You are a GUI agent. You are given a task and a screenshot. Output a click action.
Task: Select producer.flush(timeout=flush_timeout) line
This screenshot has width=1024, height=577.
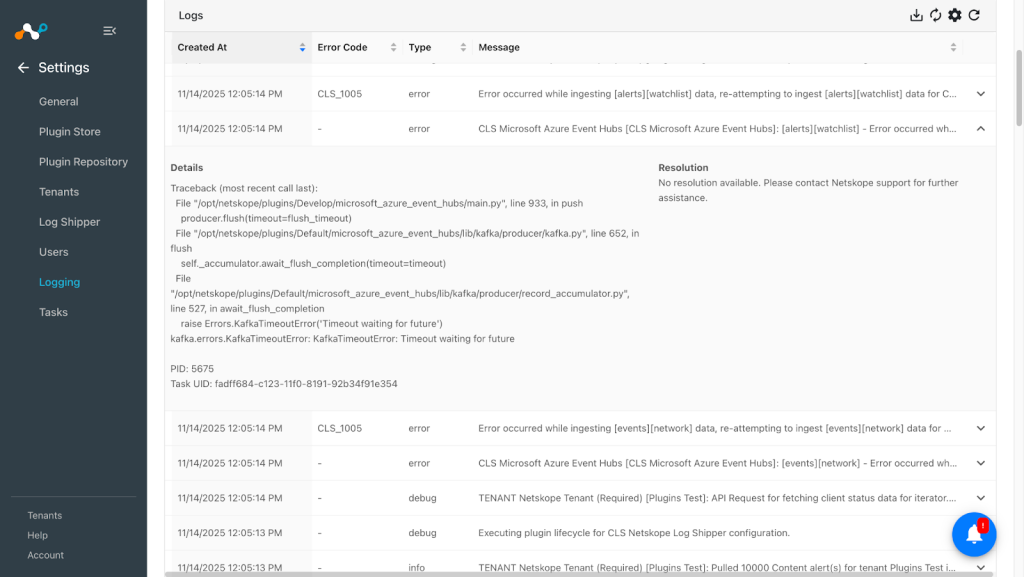click(x=266, y=218)
